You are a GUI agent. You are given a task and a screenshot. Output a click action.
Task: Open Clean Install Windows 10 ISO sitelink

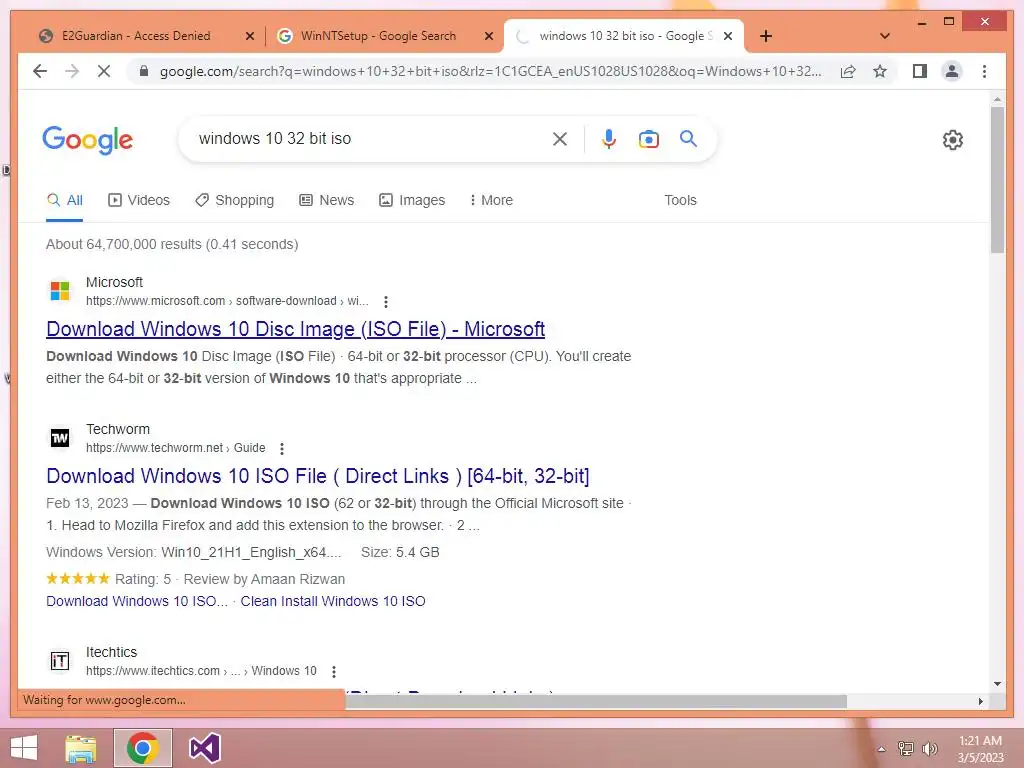[x=333, y=601]
